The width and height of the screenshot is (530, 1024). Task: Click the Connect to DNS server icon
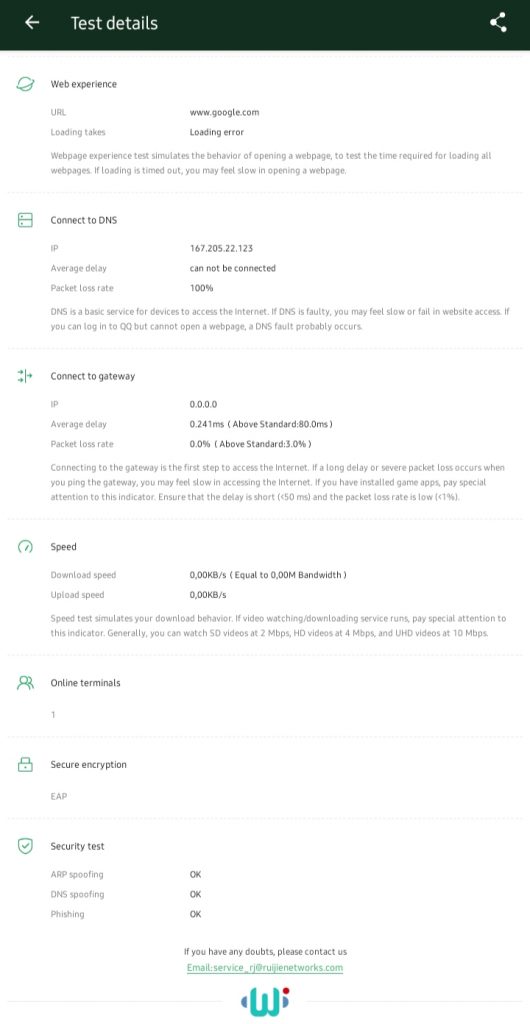click(25, 220)
